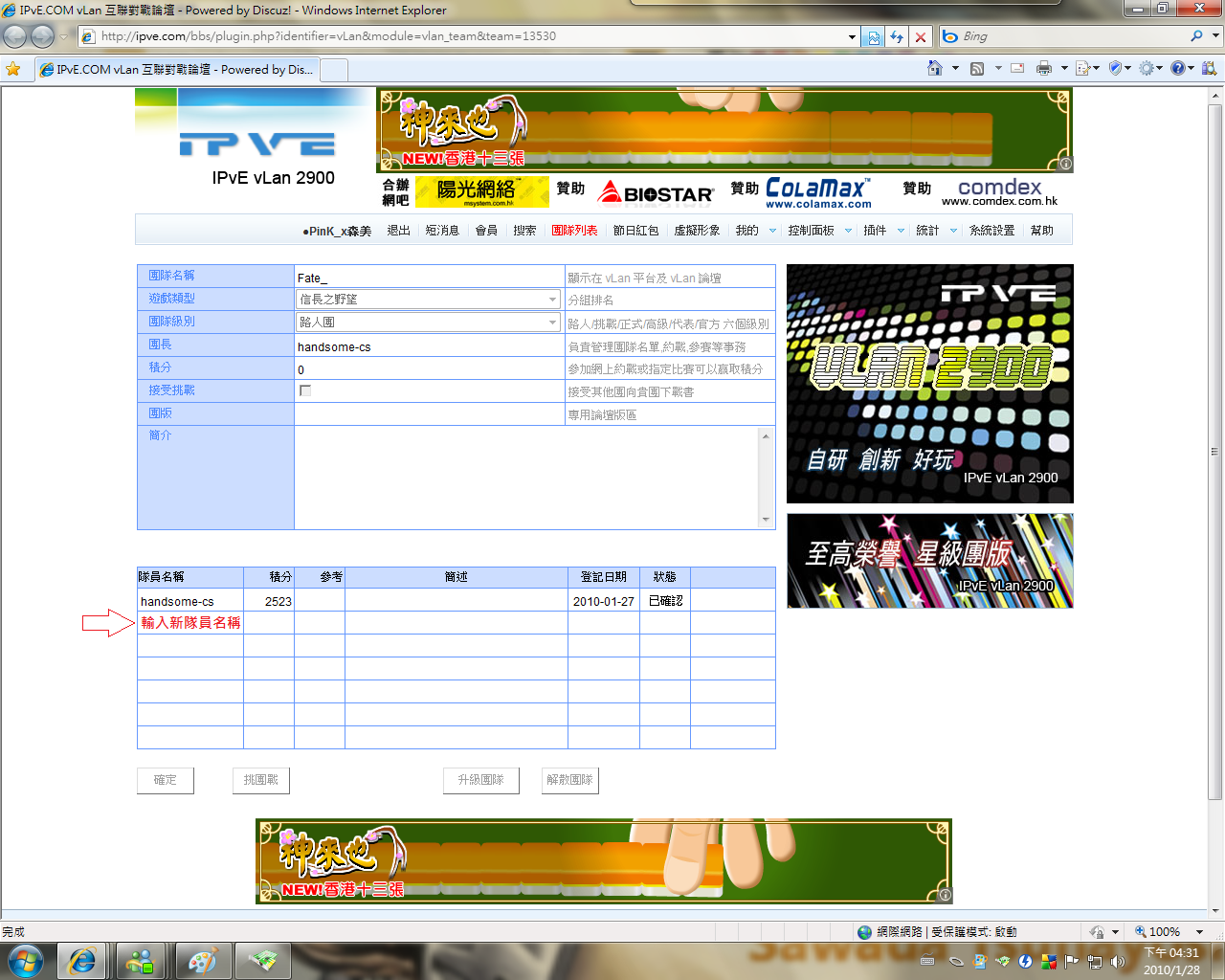Open Favorites with the yellow star icon
The image size is (1225, 980).
click(x=13, y=69)
